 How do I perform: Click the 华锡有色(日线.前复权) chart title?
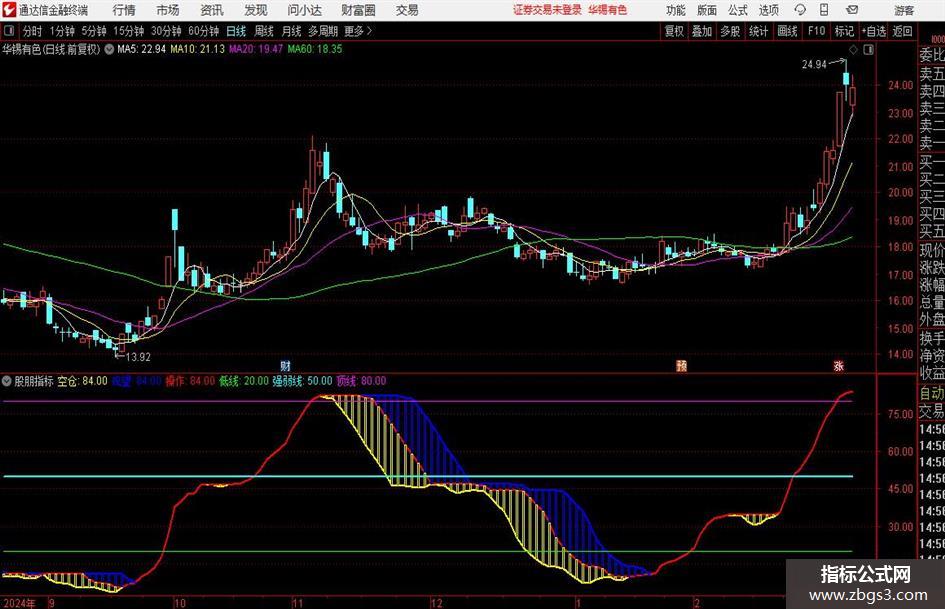pyautogui.click(x=51, y=49)
